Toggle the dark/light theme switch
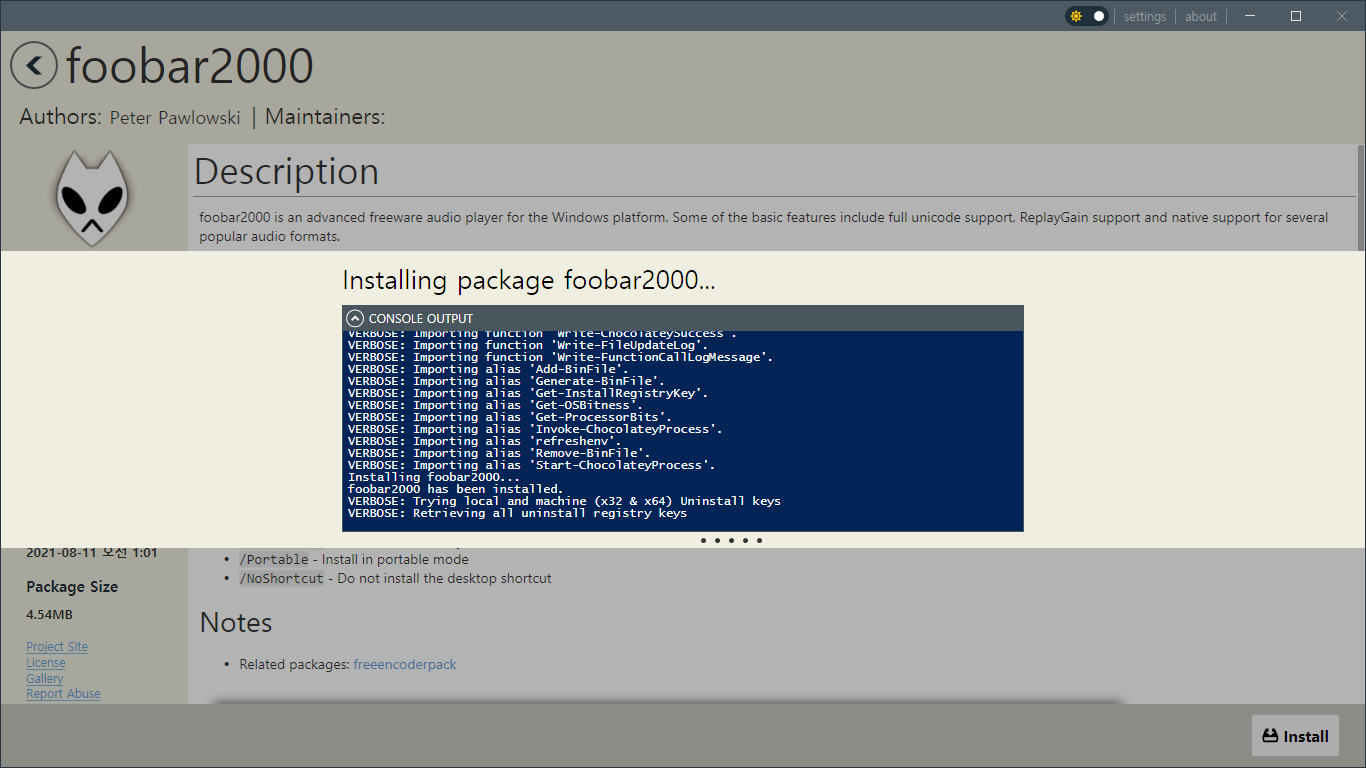The image size is (1366, 768). (1087, 16)
